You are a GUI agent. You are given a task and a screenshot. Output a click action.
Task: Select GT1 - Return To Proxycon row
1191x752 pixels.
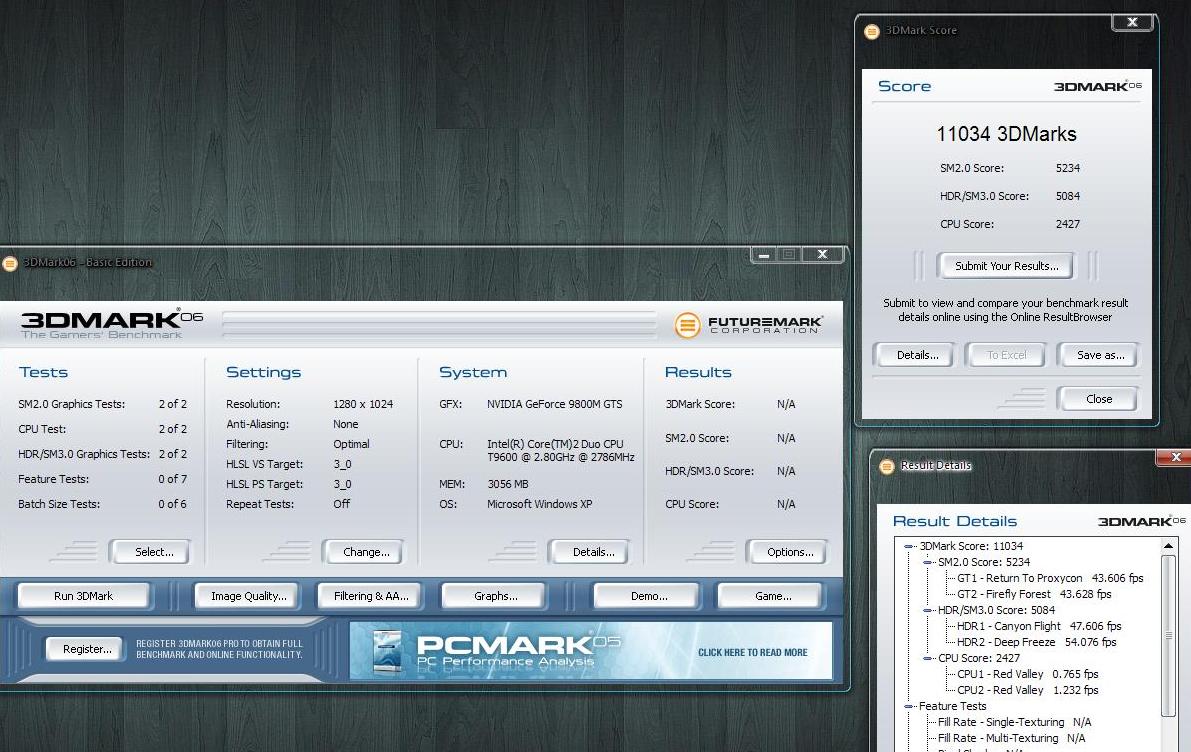(1050, 578)
